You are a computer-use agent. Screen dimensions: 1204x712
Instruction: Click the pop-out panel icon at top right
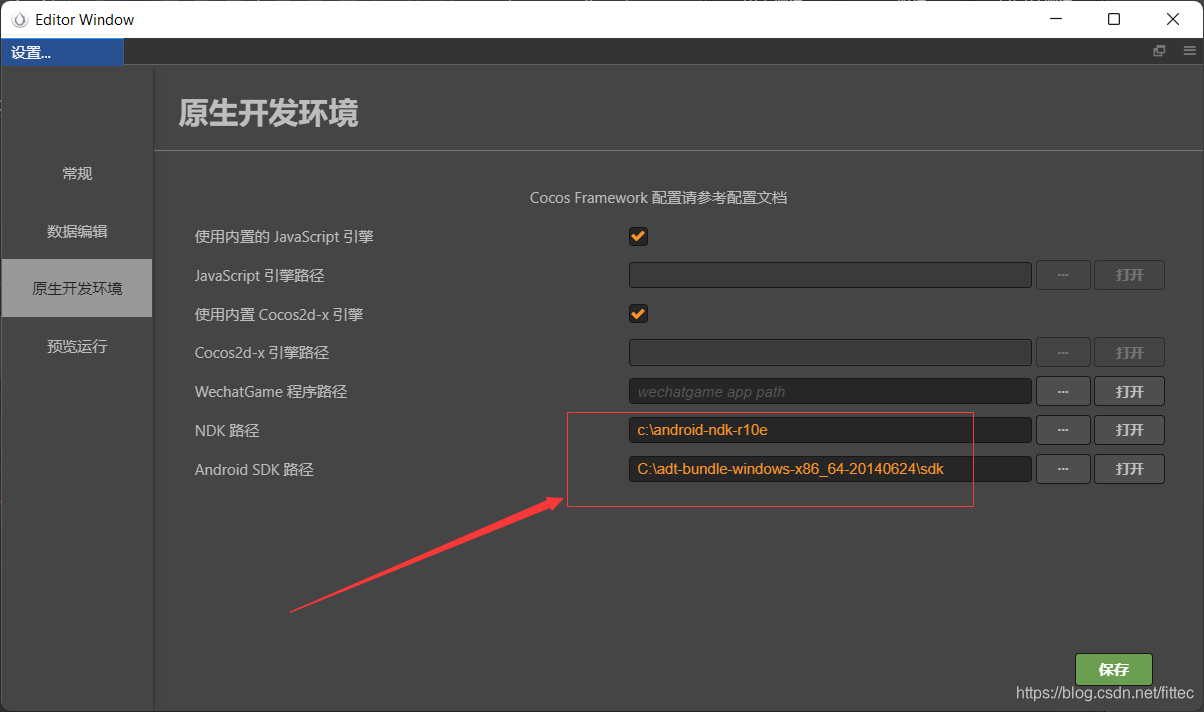coord(1160,52)
